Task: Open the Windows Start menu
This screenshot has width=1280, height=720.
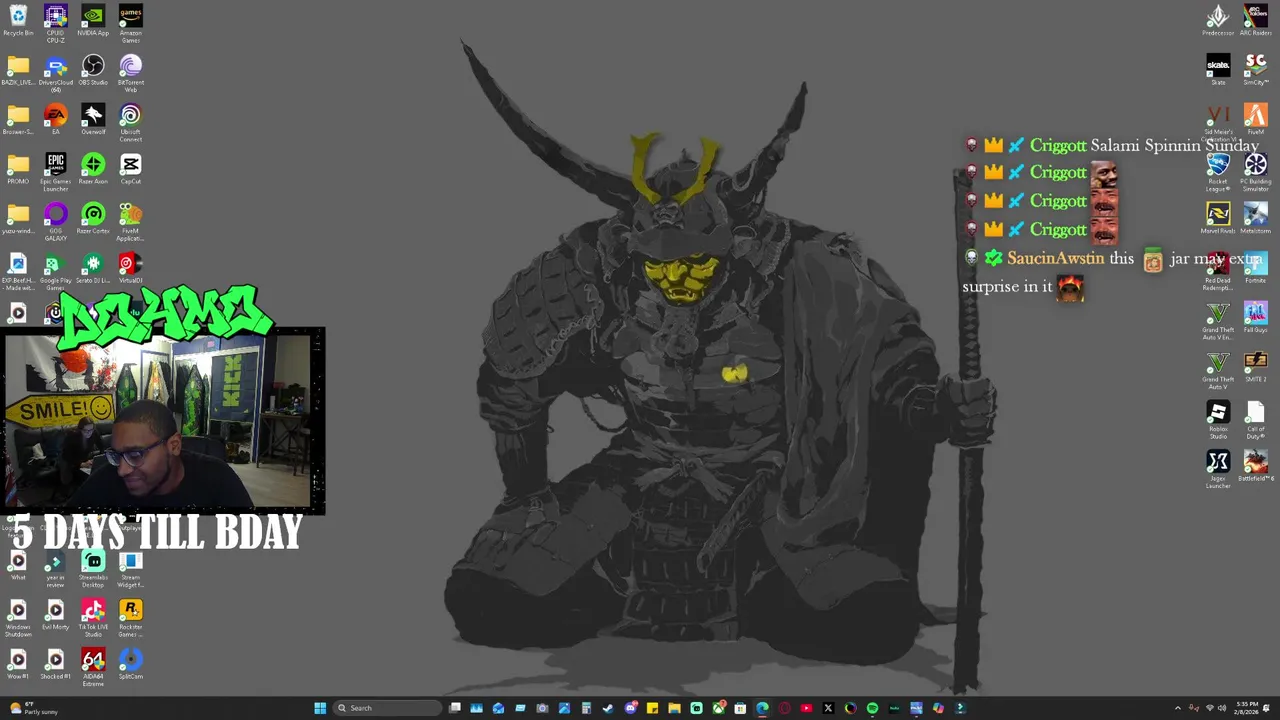Action: pos(320,708)
